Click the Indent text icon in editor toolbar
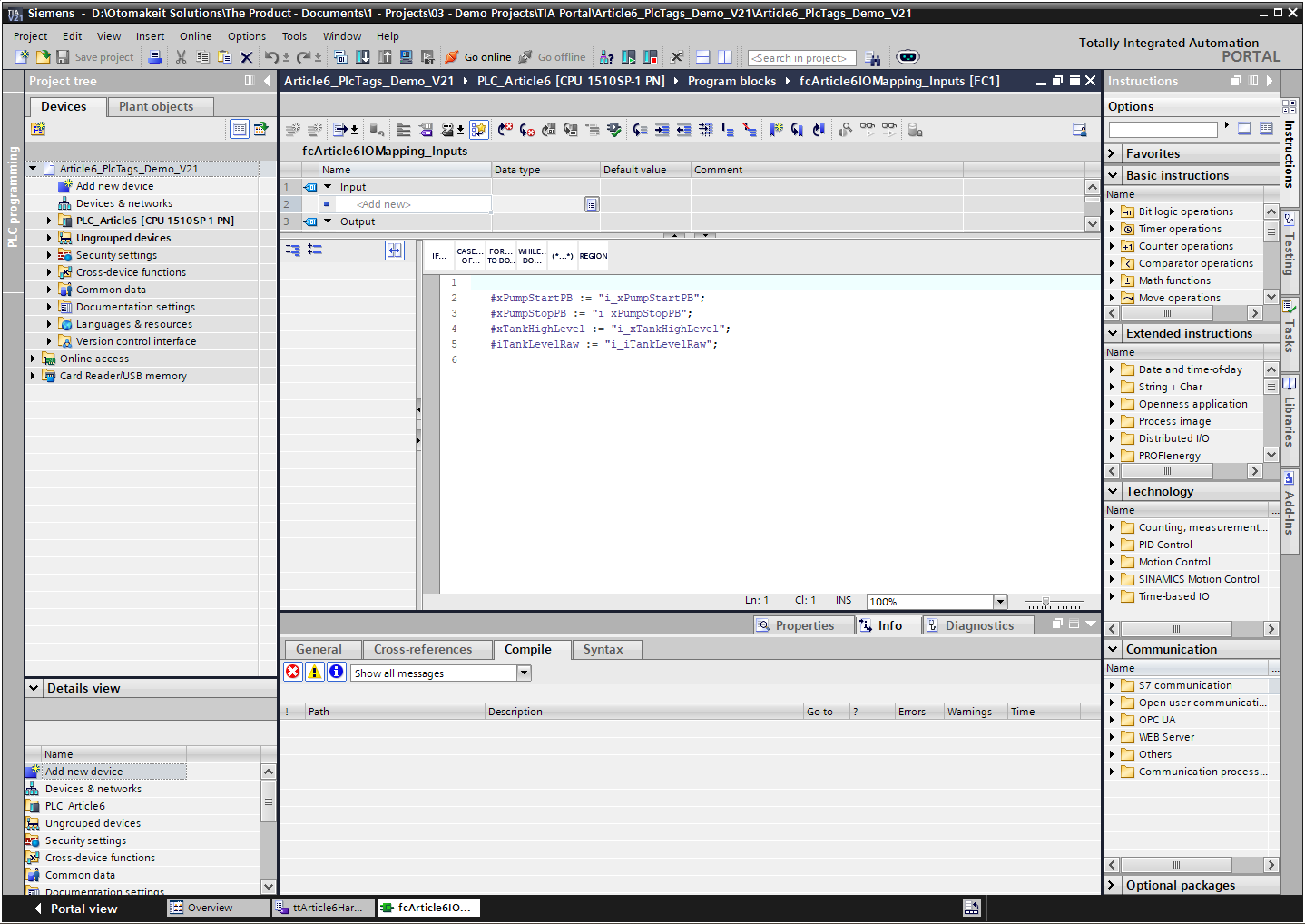This screenshot has width=1305, height=924. click(x=662, y=130)
